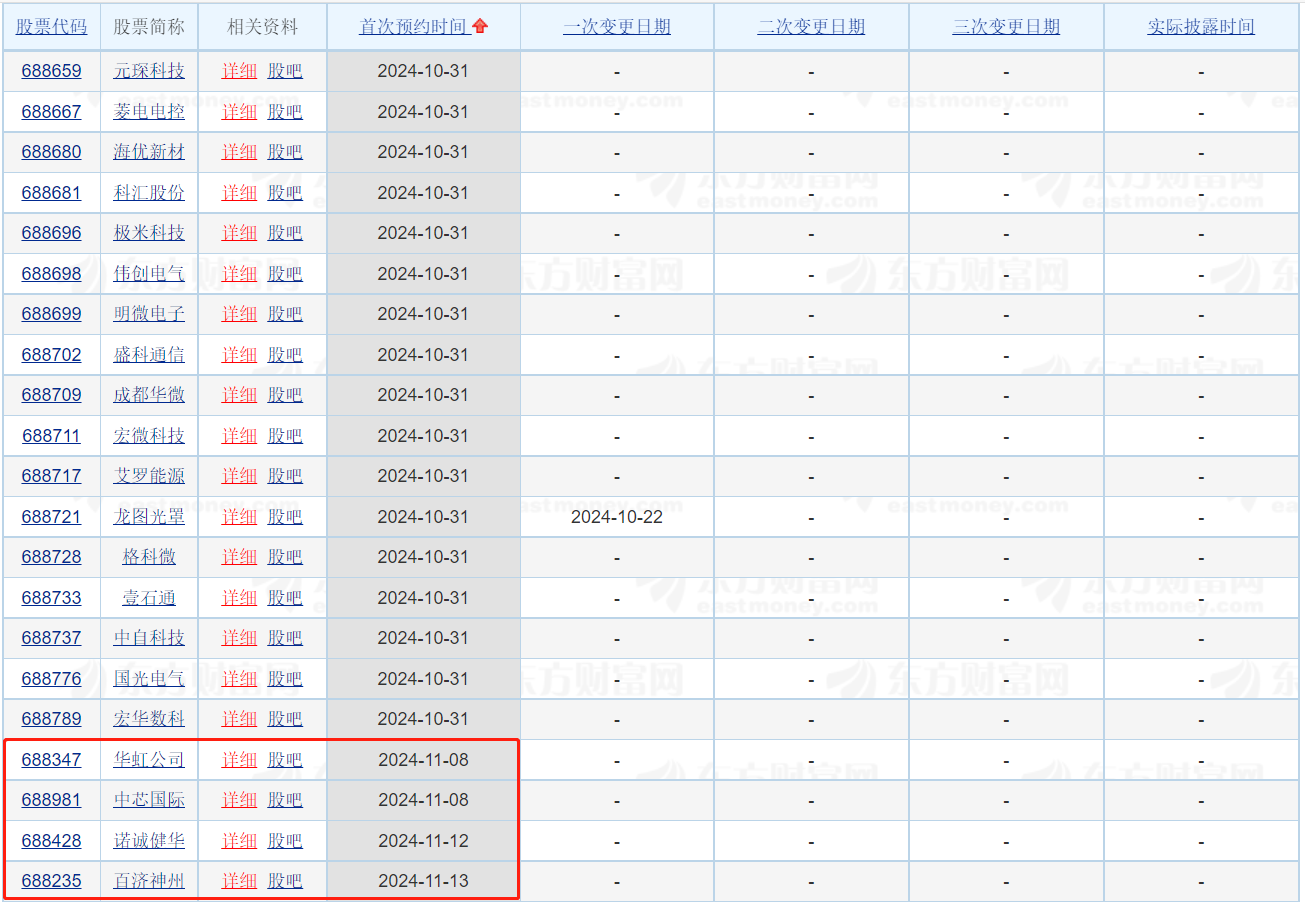This screenshot has height=907, width=1305.
Task: Click the 实际披露时间 column header
Action: [1200, 27]
